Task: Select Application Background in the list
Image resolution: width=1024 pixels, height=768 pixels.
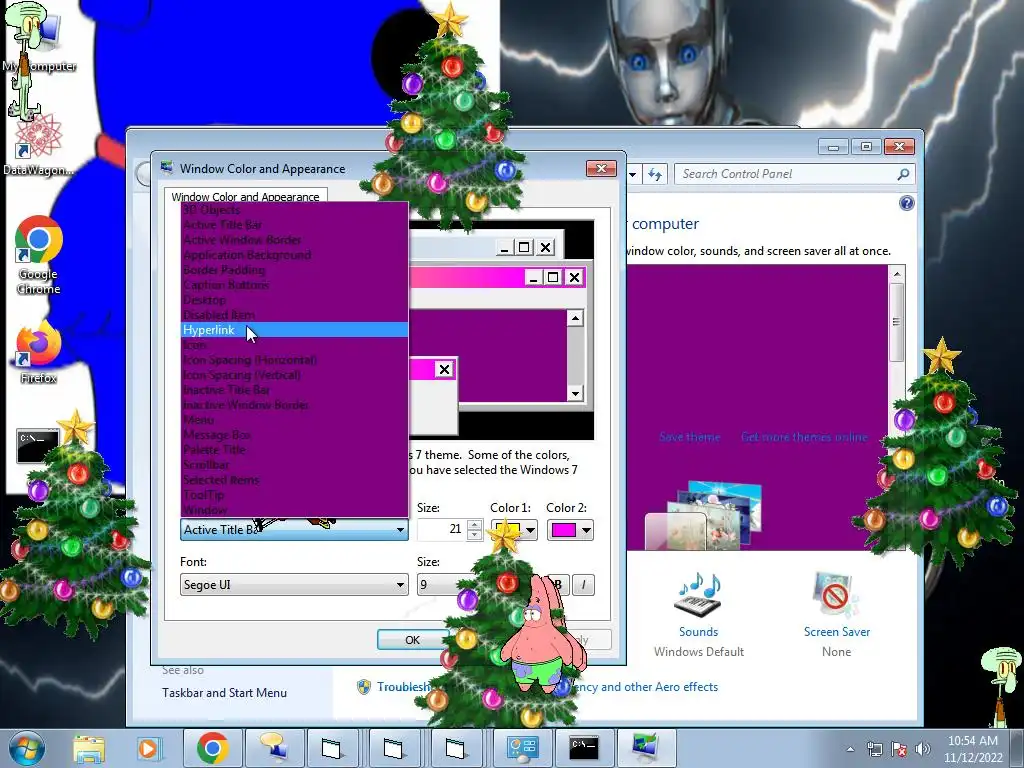Action: pos(295,255)
